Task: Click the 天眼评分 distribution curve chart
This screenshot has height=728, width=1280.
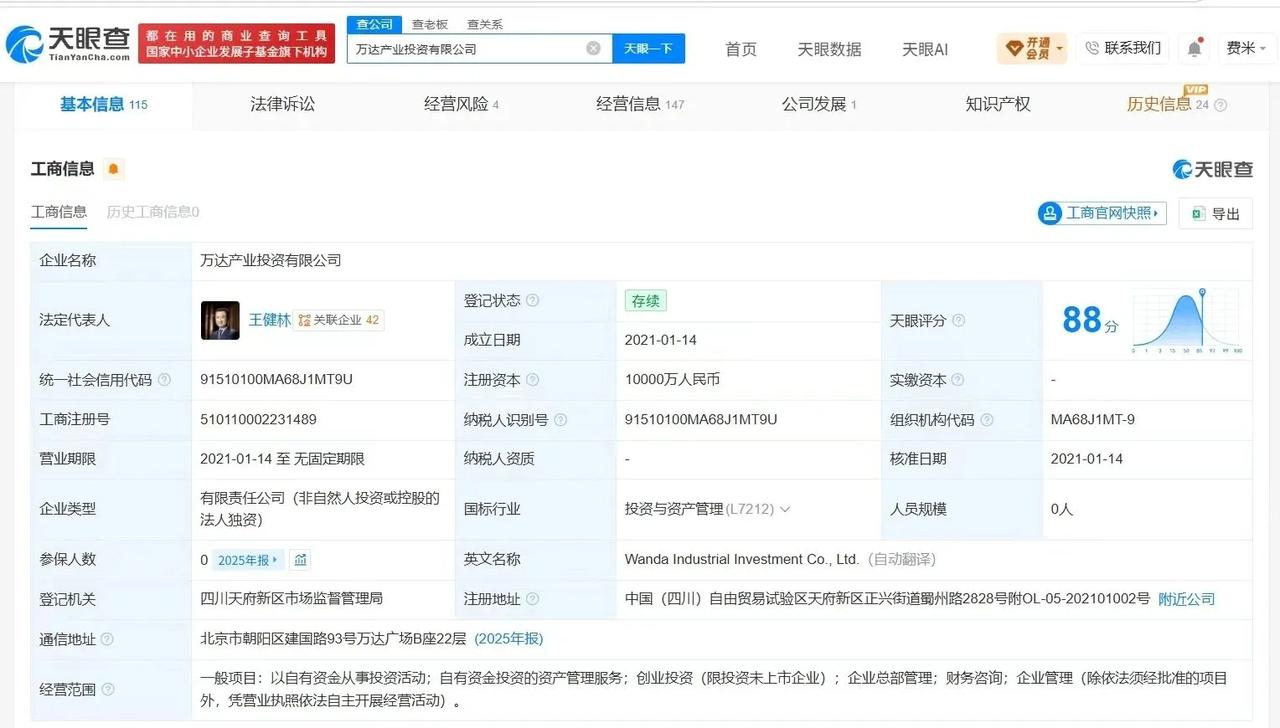Action: point(1186,321)
